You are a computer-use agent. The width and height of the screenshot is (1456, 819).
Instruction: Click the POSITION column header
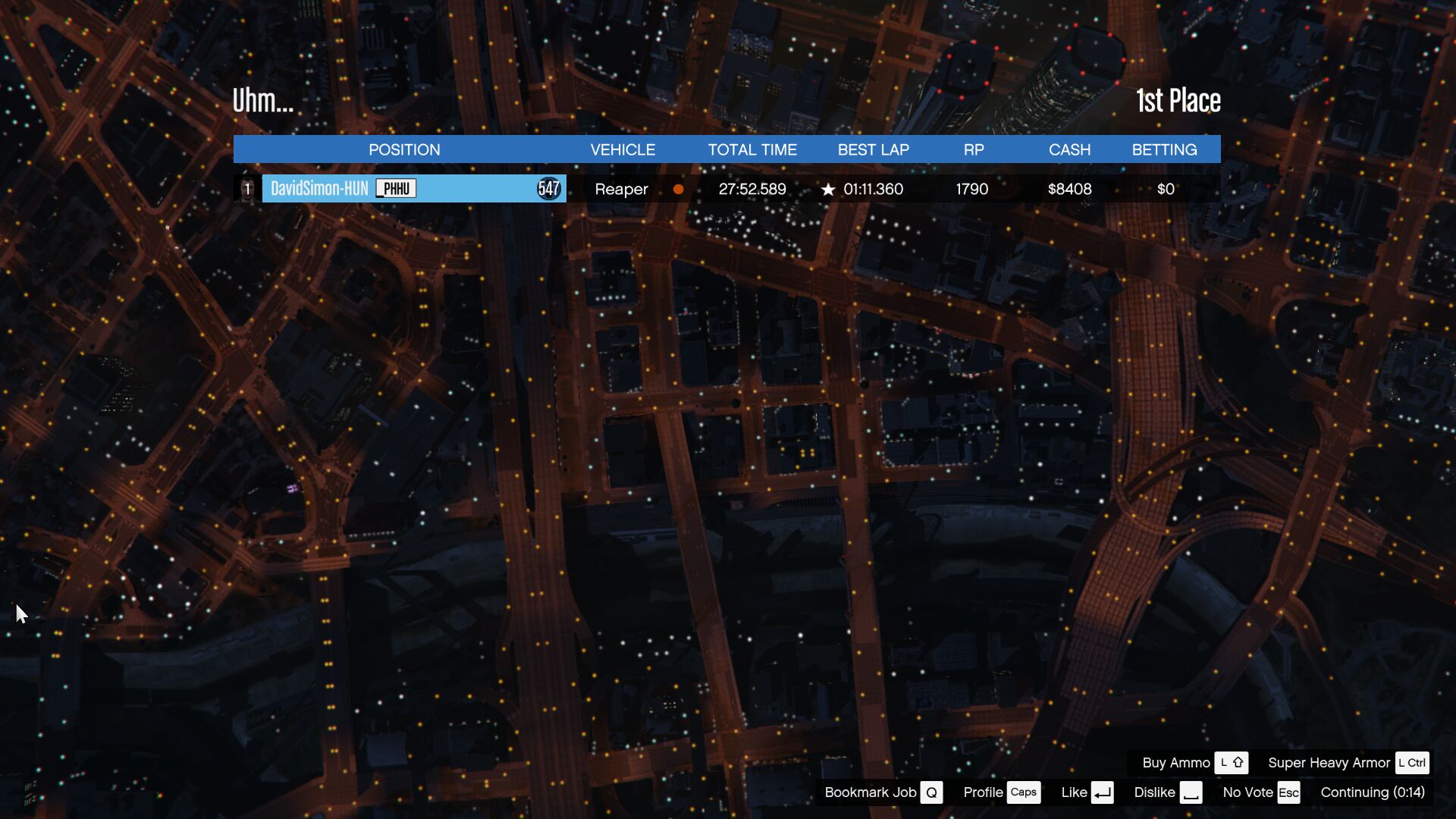(404, 150)
